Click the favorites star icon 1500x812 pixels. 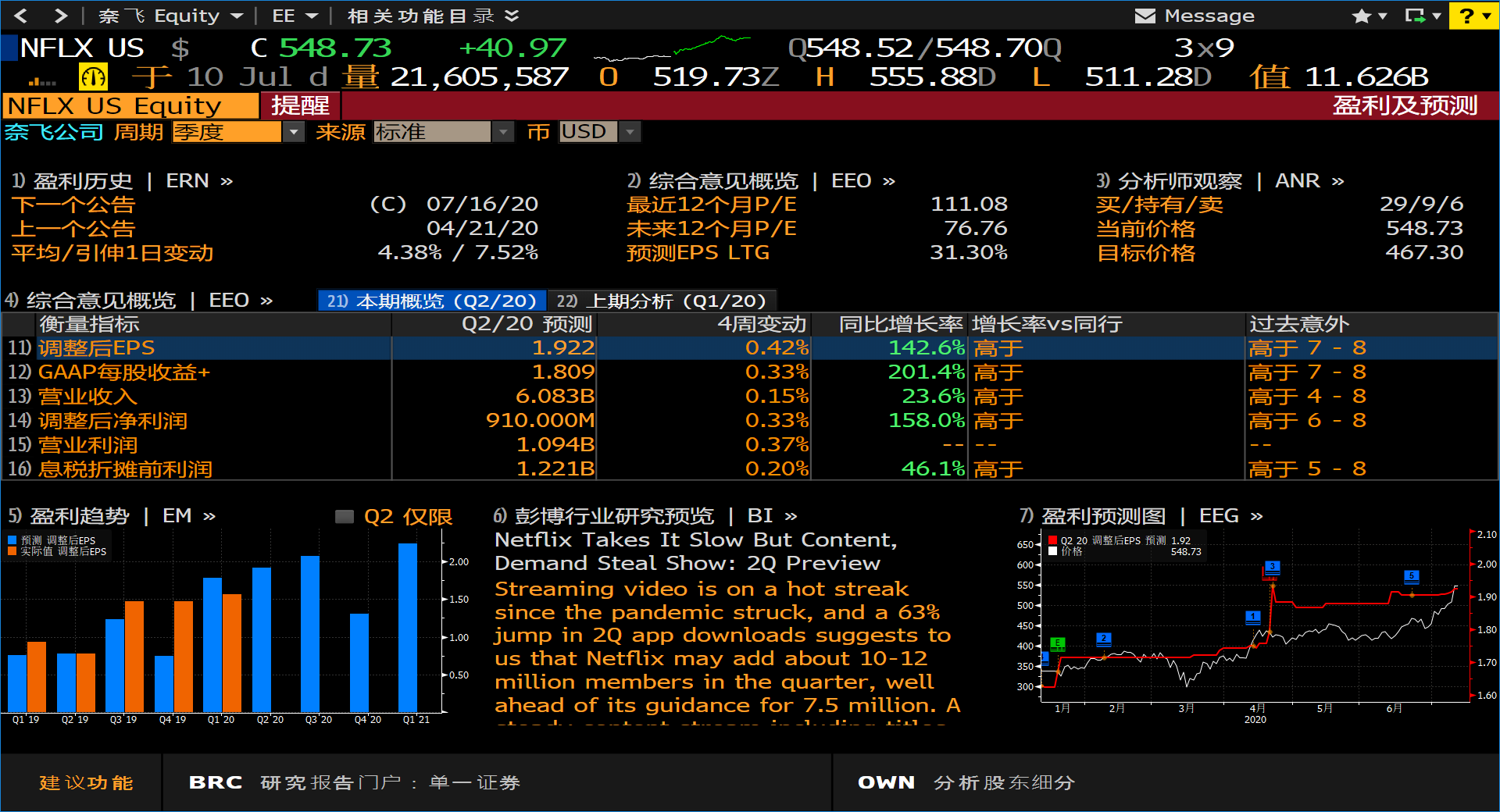click(1362, 16)
